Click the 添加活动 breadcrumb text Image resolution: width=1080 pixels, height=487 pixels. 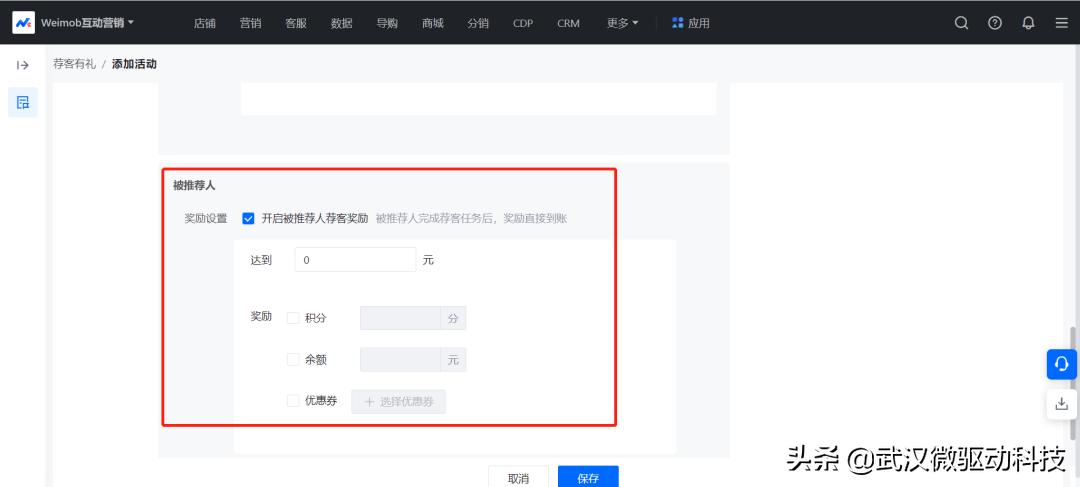(x=134, y=64)
